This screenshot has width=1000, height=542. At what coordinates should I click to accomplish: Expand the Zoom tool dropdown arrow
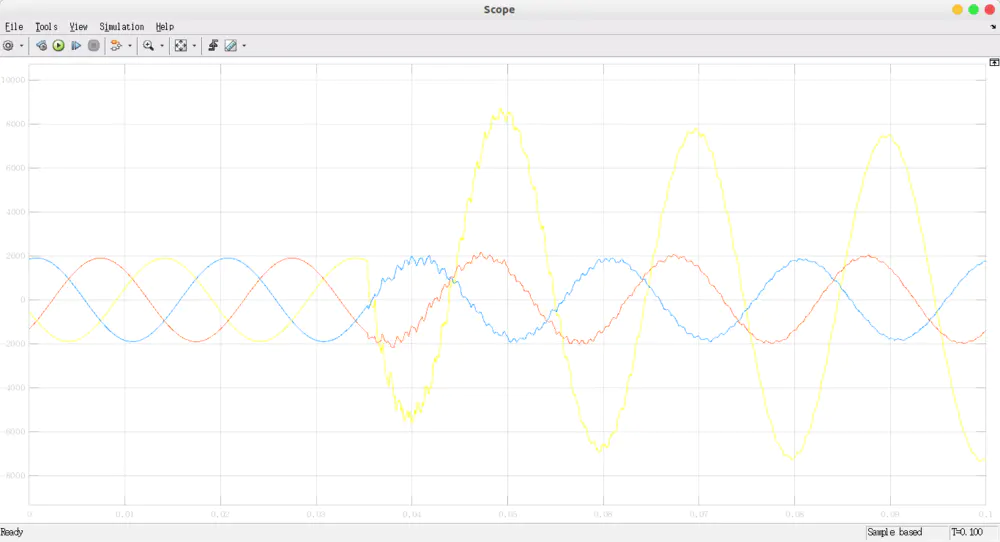[161, 46]
